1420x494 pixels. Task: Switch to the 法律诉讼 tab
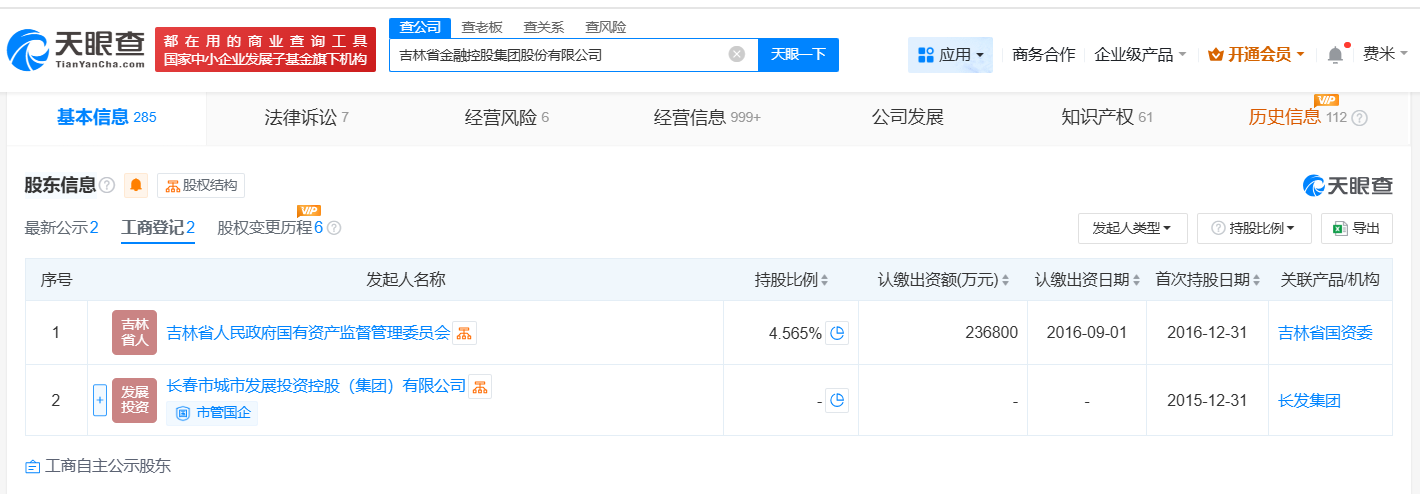pos(306,117)
